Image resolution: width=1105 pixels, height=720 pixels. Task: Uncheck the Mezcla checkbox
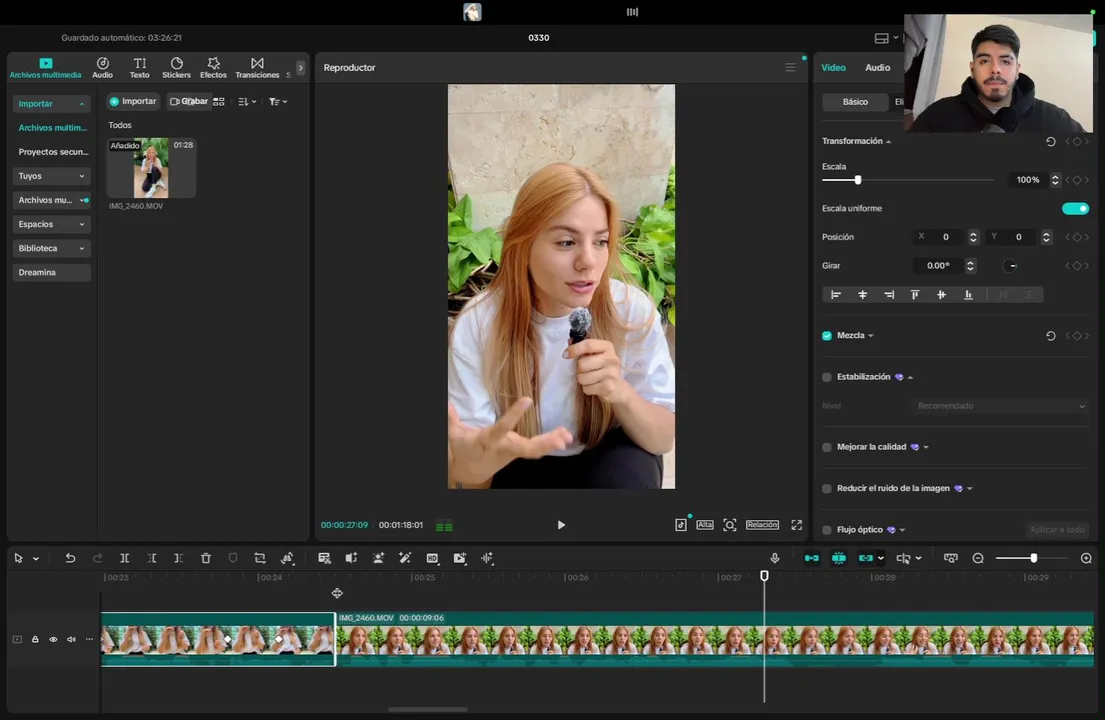coord(827,336)
